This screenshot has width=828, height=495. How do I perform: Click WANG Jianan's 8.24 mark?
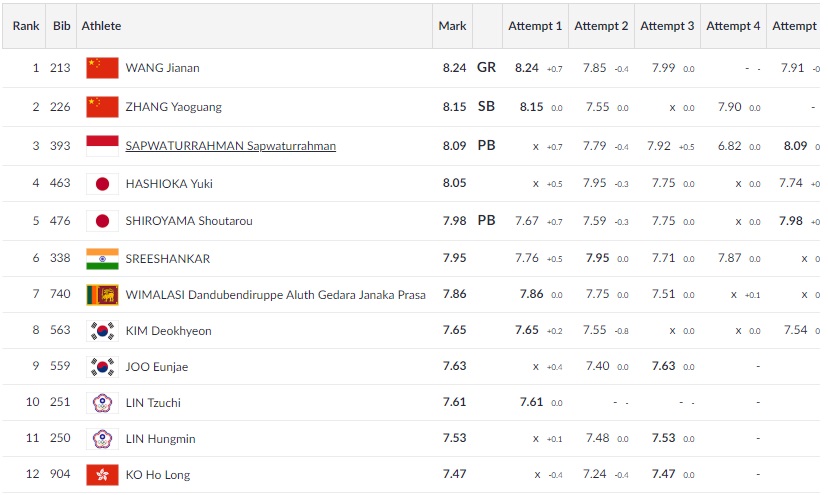point(454,68)
